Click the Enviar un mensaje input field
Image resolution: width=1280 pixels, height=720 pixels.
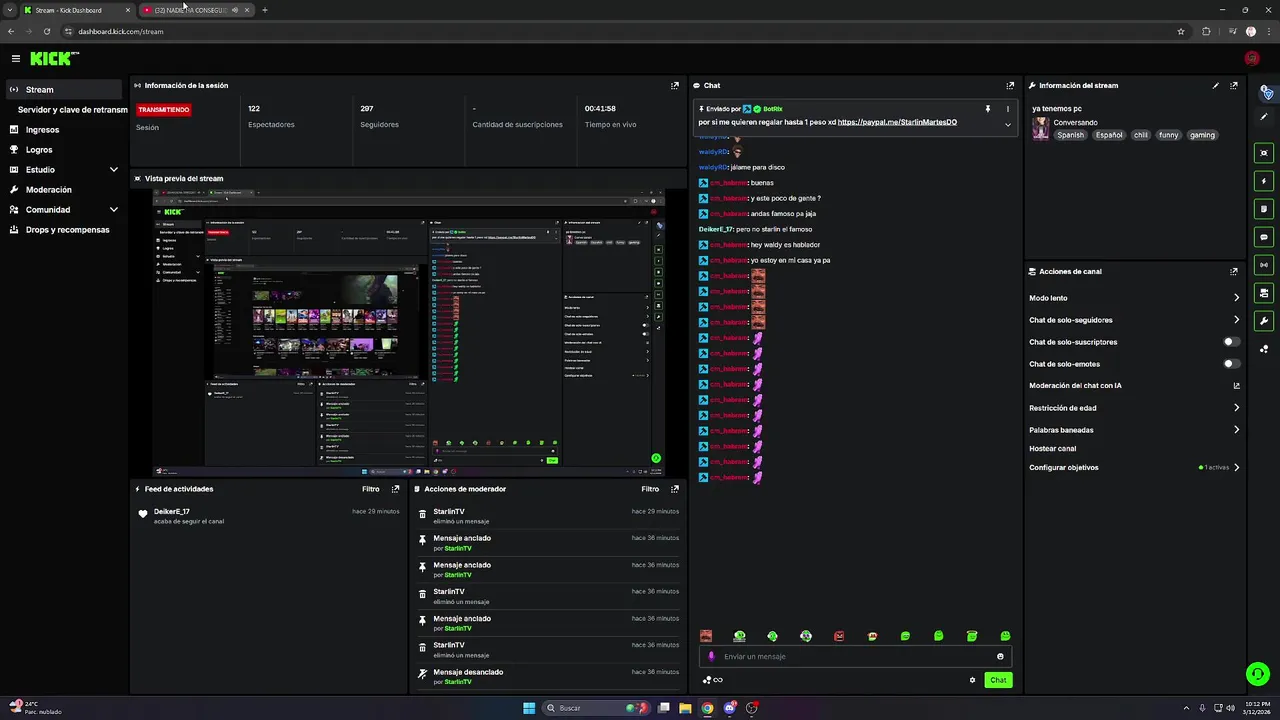pos(855,657)
